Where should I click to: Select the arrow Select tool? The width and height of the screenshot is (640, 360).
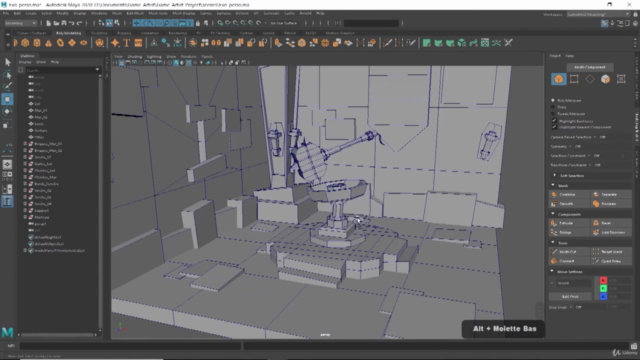click(x=7, y=62)
